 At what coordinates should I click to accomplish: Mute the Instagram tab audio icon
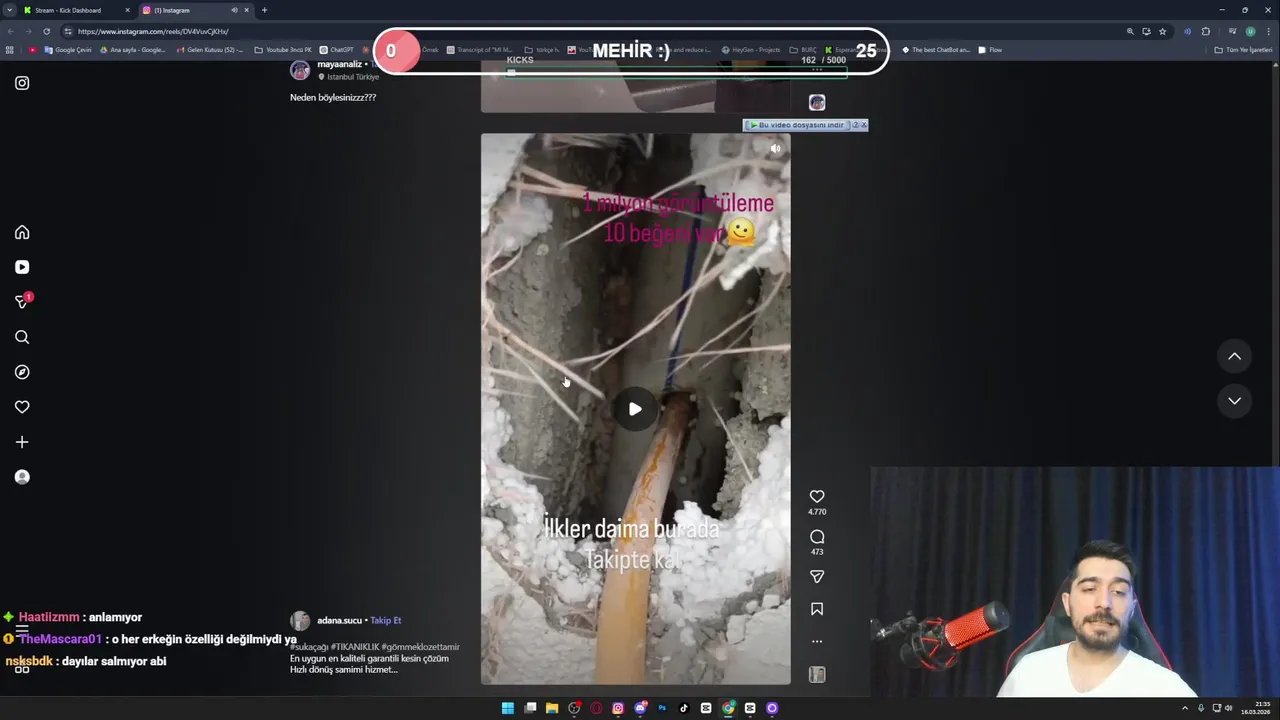(234, 10)
